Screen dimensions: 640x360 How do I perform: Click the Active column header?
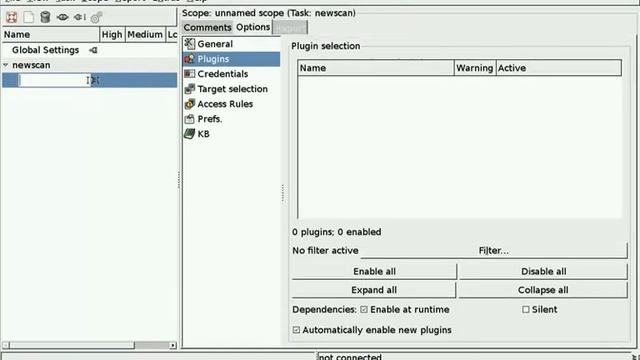(559, 68)
